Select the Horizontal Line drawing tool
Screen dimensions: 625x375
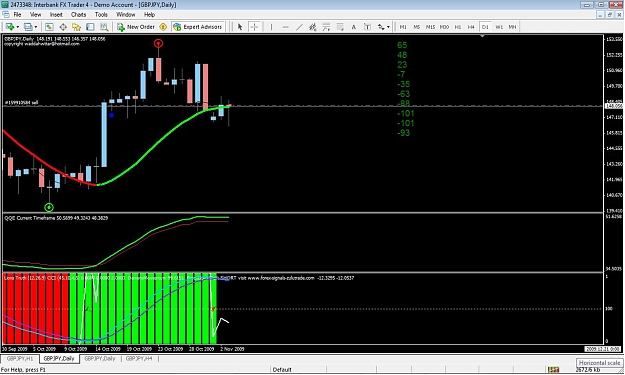(285, 27)
